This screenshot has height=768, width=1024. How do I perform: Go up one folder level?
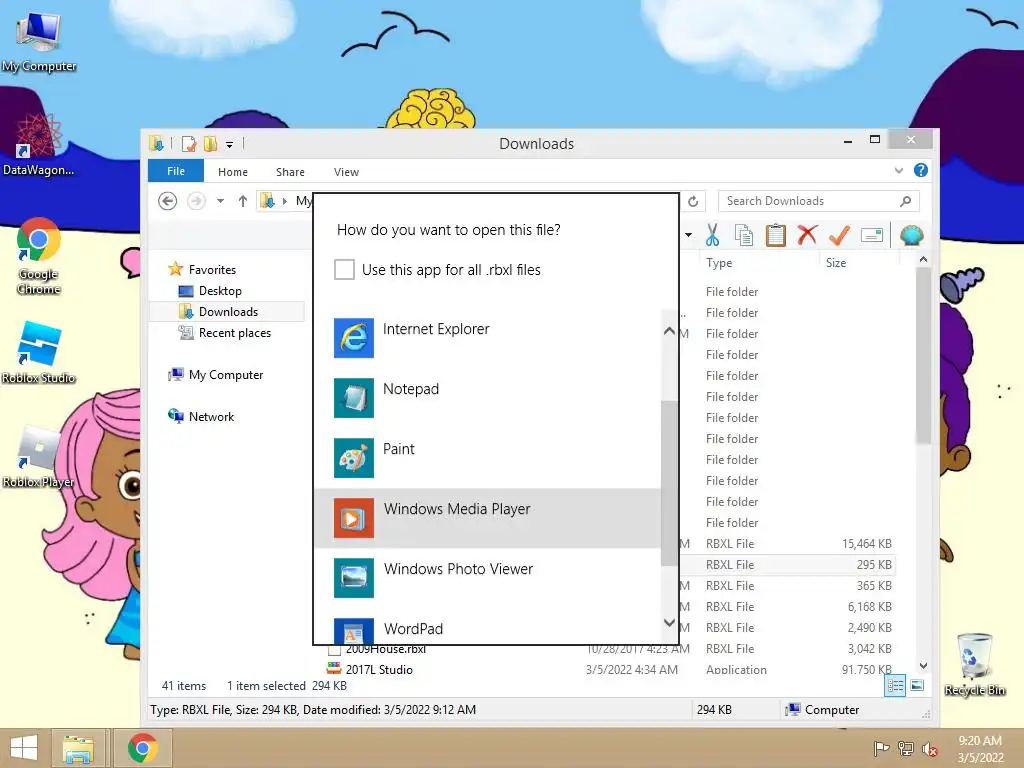pos(243,201)
